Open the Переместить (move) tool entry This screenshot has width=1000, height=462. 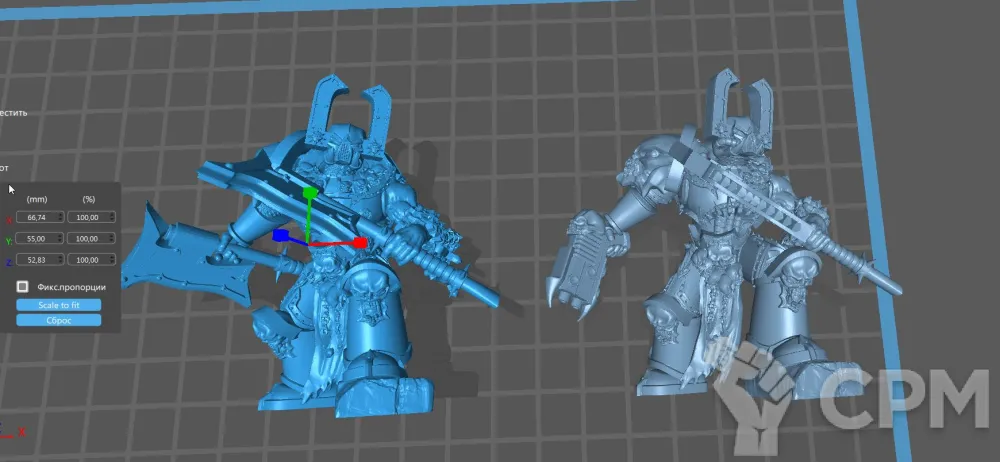coord(14,113)
